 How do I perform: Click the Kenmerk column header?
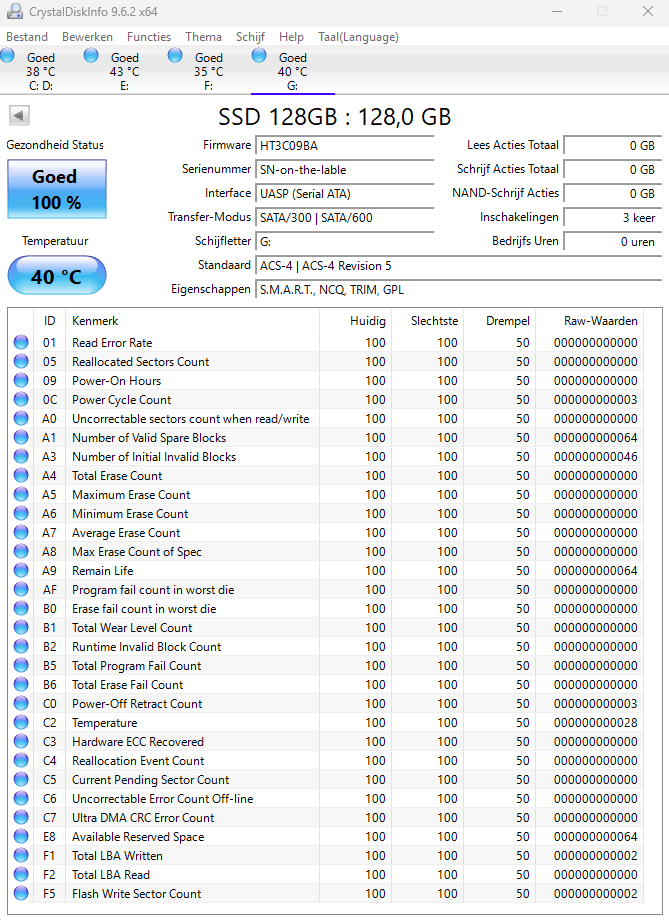point(192,321)
